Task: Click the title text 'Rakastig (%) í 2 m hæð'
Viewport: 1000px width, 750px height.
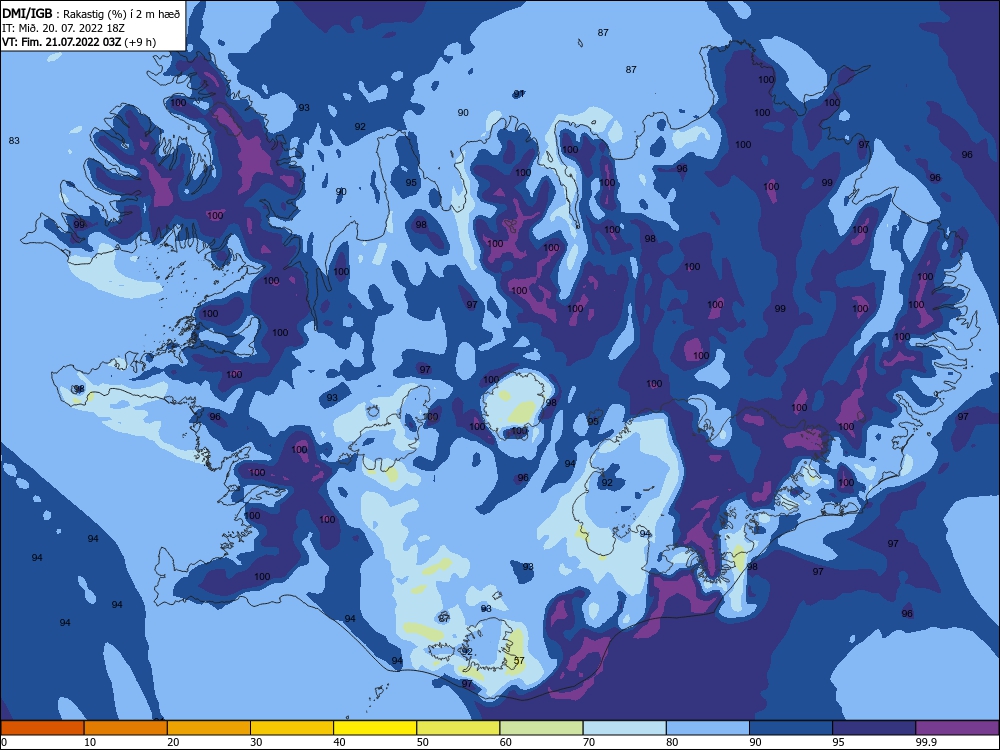Action: click(x=121, y=14)
